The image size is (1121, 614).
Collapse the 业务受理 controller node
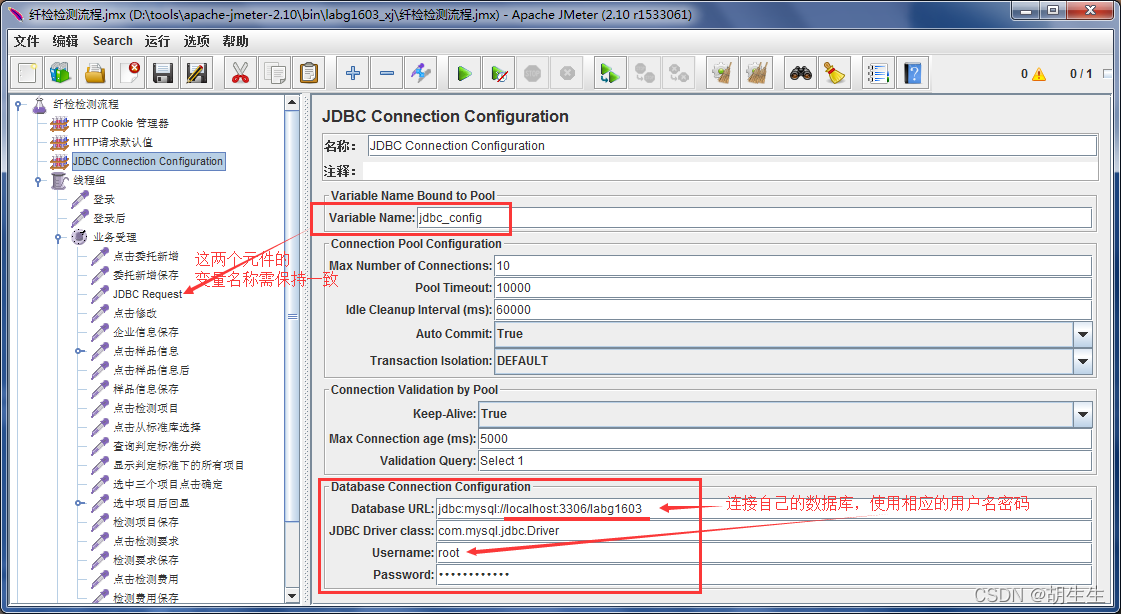click(x=59, y=238)
